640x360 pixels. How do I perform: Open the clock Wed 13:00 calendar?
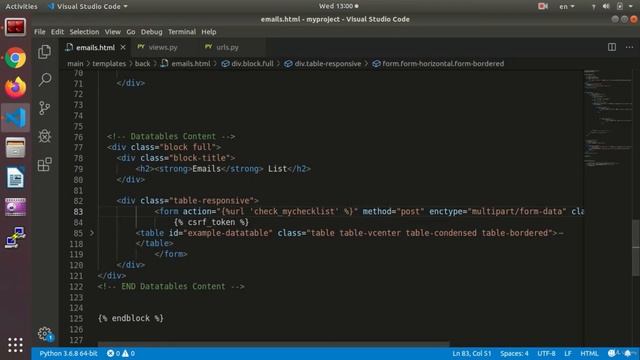pos(338,7)
